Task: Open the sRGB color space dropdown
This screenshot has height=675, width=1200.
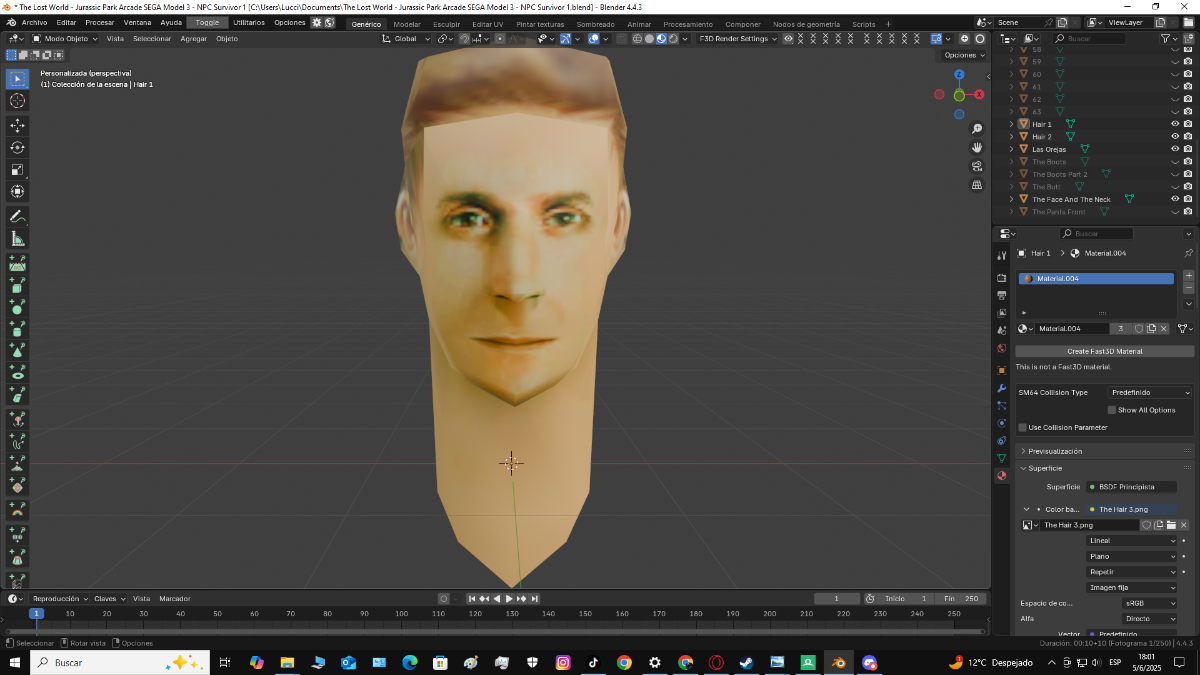Action: pyautogui.click(x=1148, y=603)
